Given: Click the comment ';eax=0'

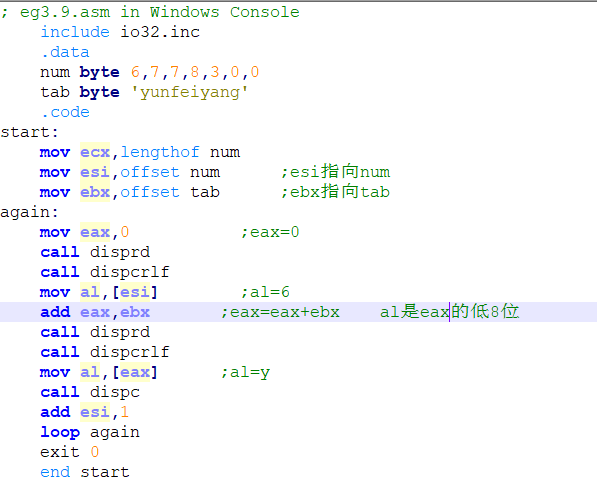Looking at the screenshot, I should click(270, 232).
